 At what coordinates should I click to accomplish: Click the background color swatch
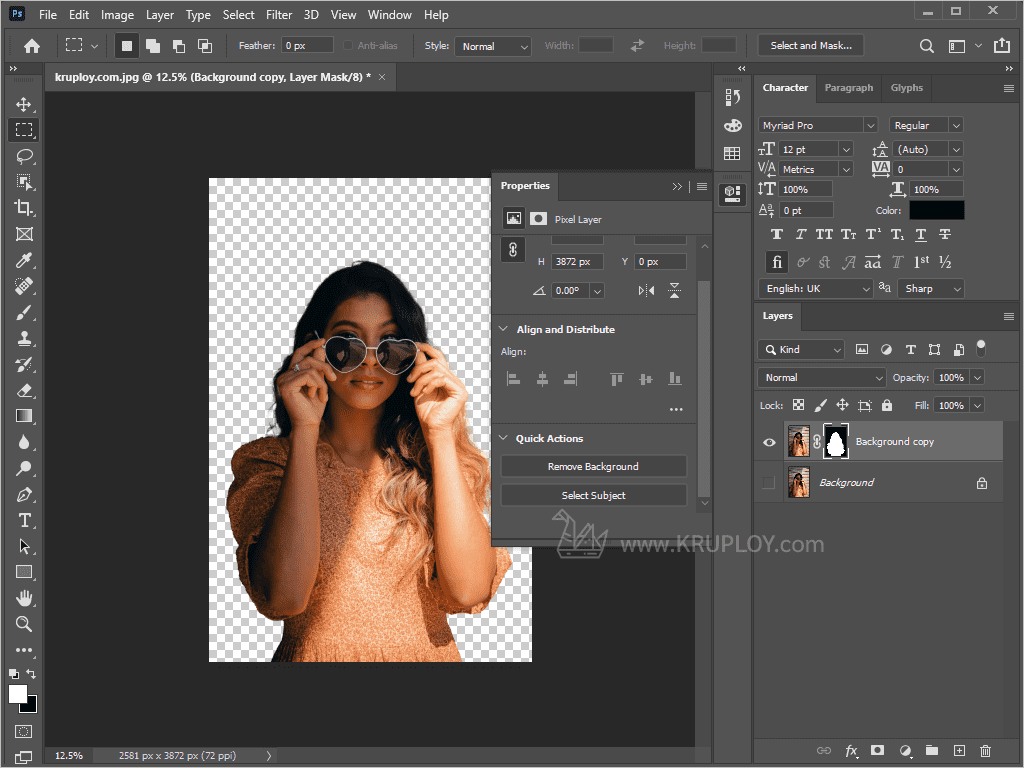pos(31,706)
